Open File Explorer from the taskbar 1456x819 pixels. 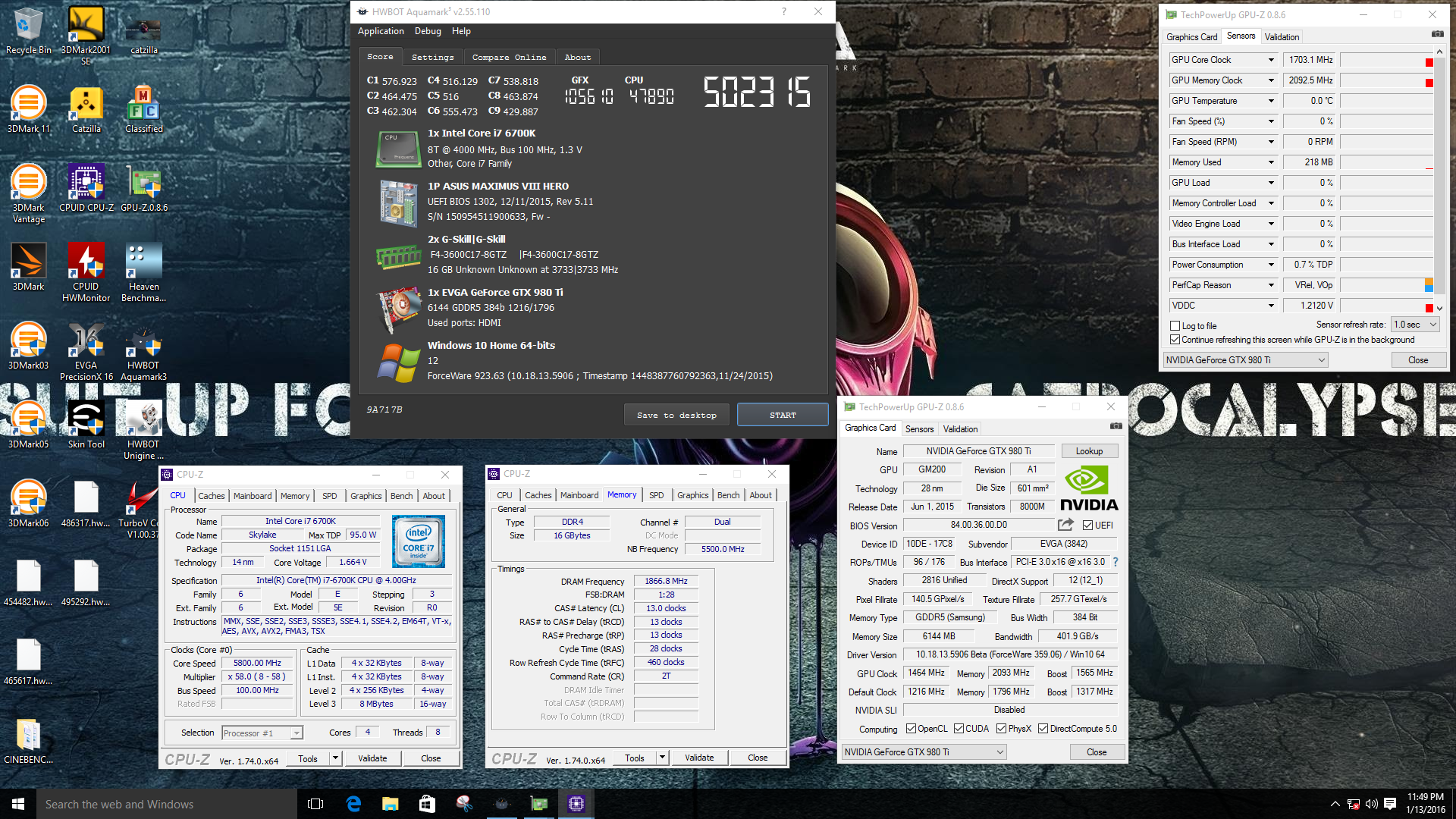[390, 804]
